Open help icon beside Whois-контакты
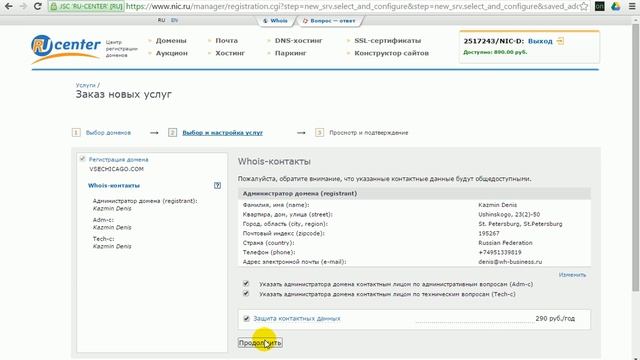Image resolution: width=640 pixels, height=360 pixels. 217,185
